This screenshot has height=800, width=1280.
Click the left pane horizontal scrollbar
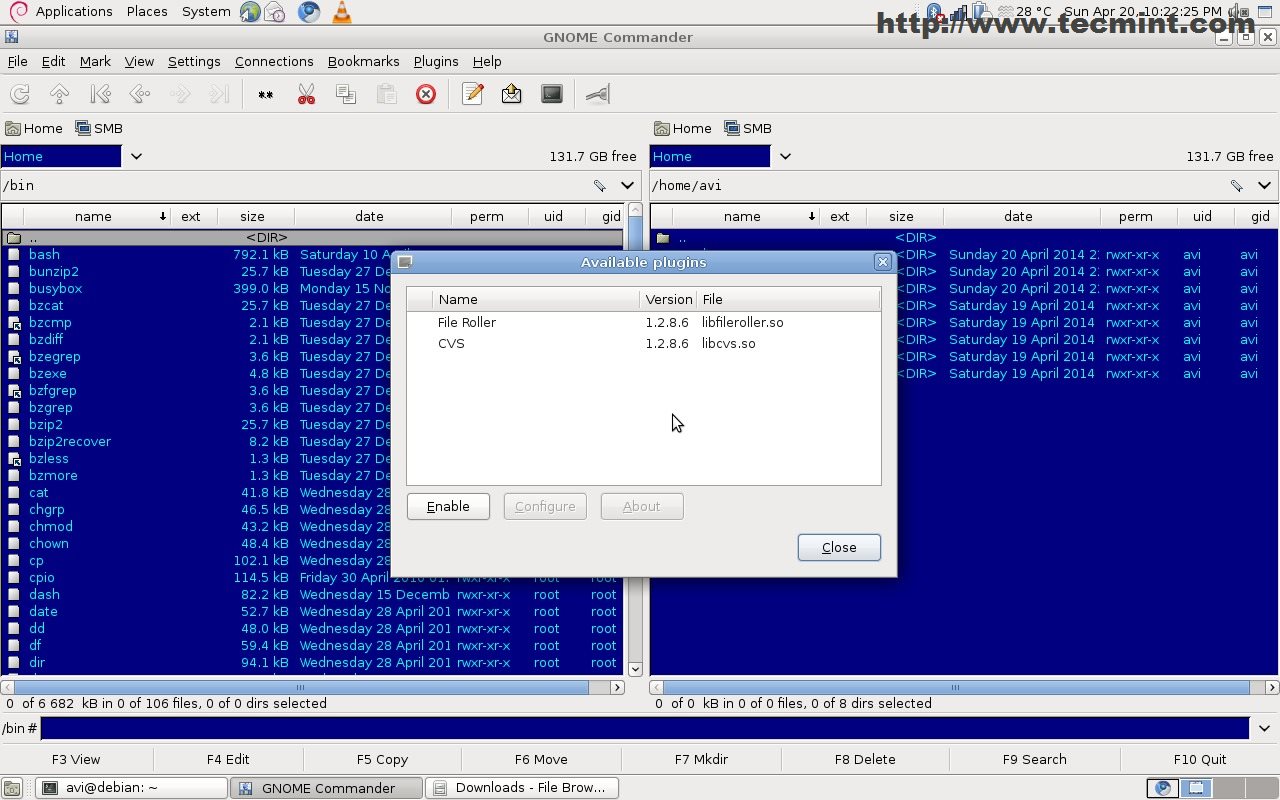300,687
